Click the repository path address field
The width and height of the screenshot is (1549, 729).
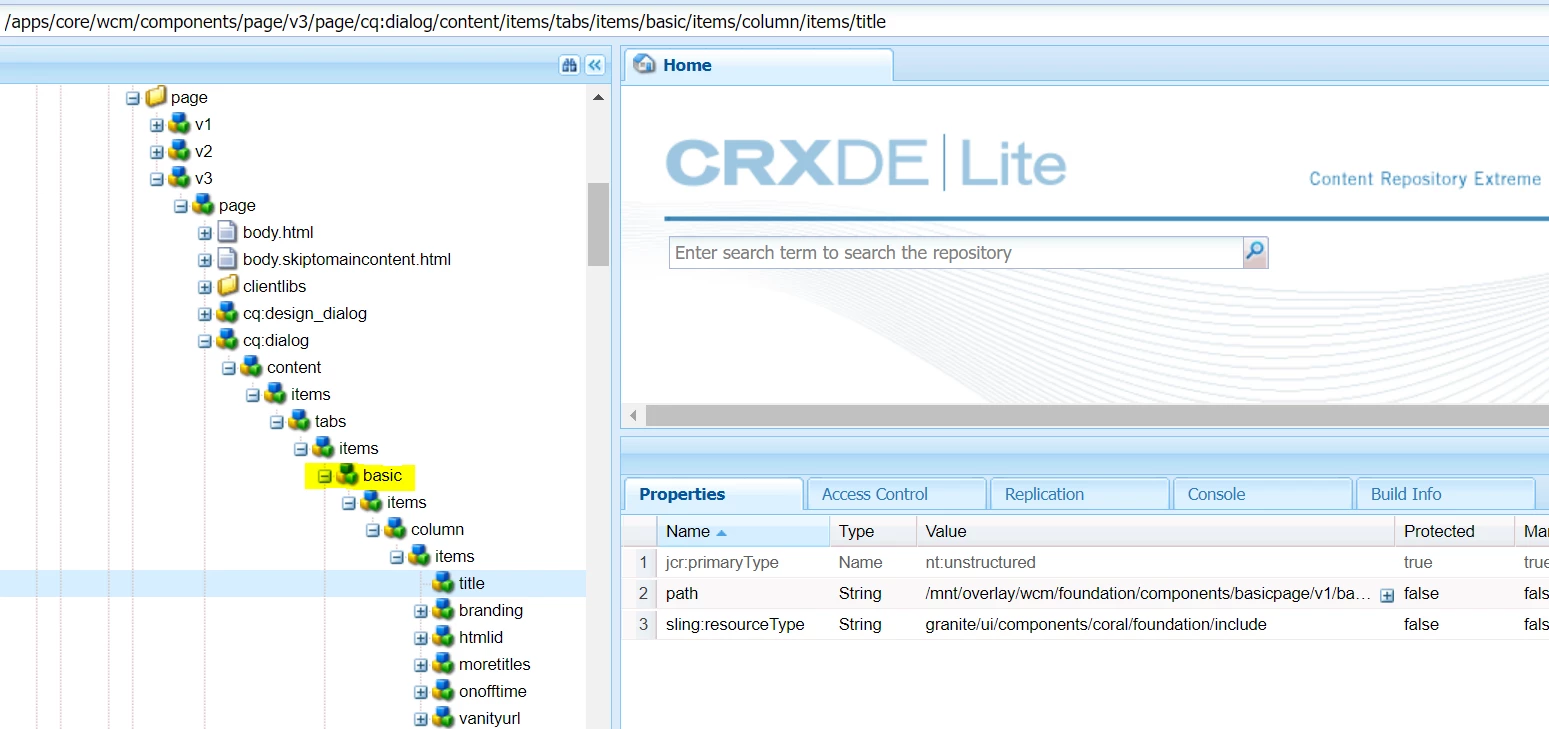point(774,21)
